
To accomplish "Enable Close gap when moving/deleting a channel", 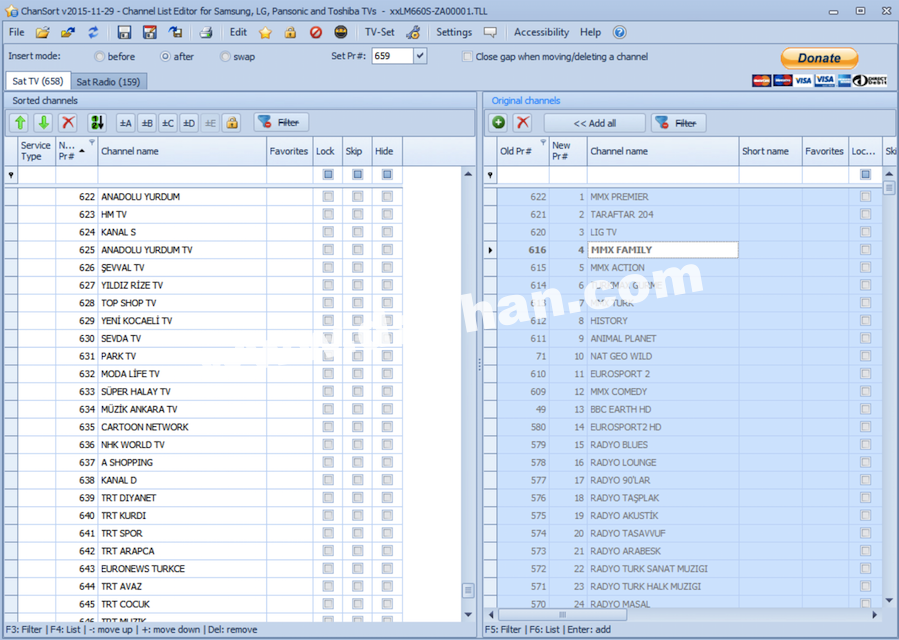I will click(468, 57).
